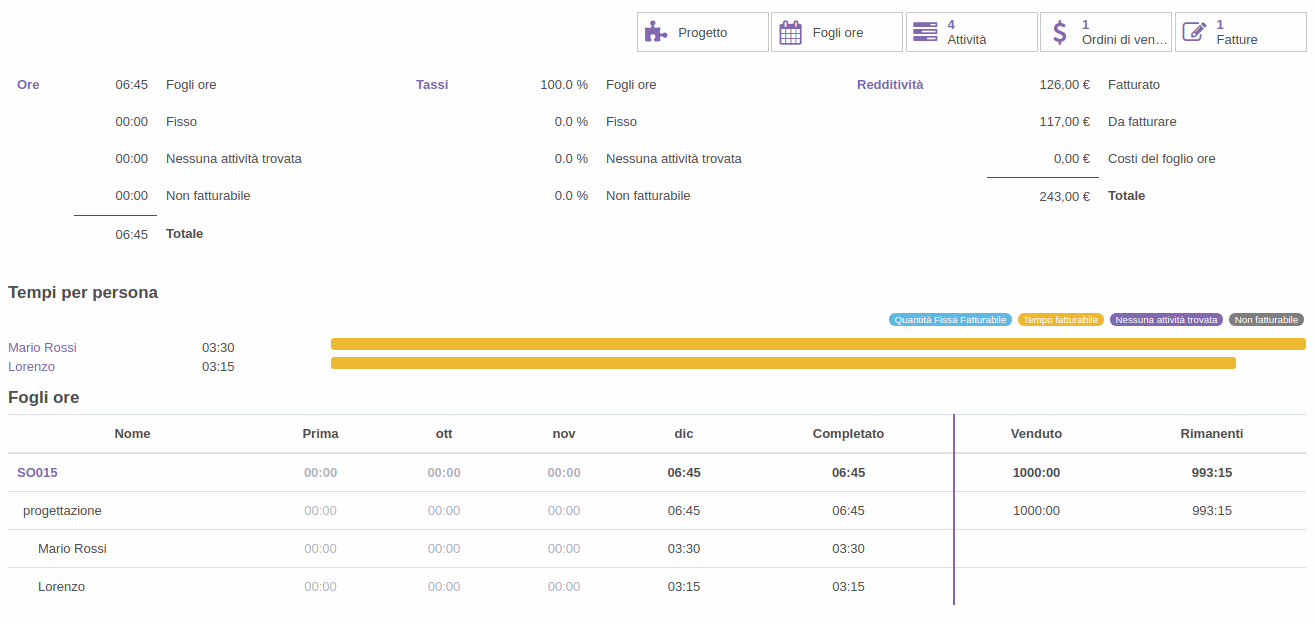Click the Quantità Fissa Fatturabile legend badge
The width and height of the screenshot is (1315, 624).
[x=950, y=320]
